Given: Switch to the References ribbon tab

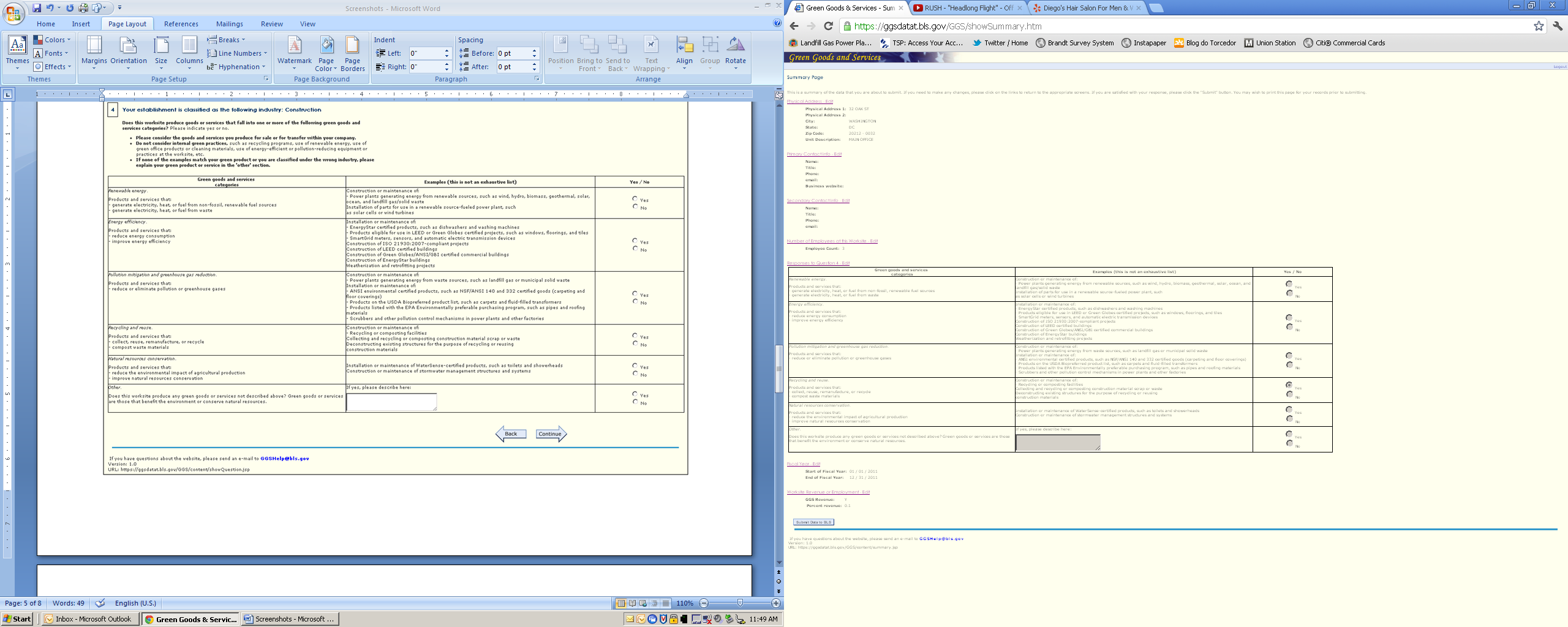Looking at the screenshot, I should 181,24.
